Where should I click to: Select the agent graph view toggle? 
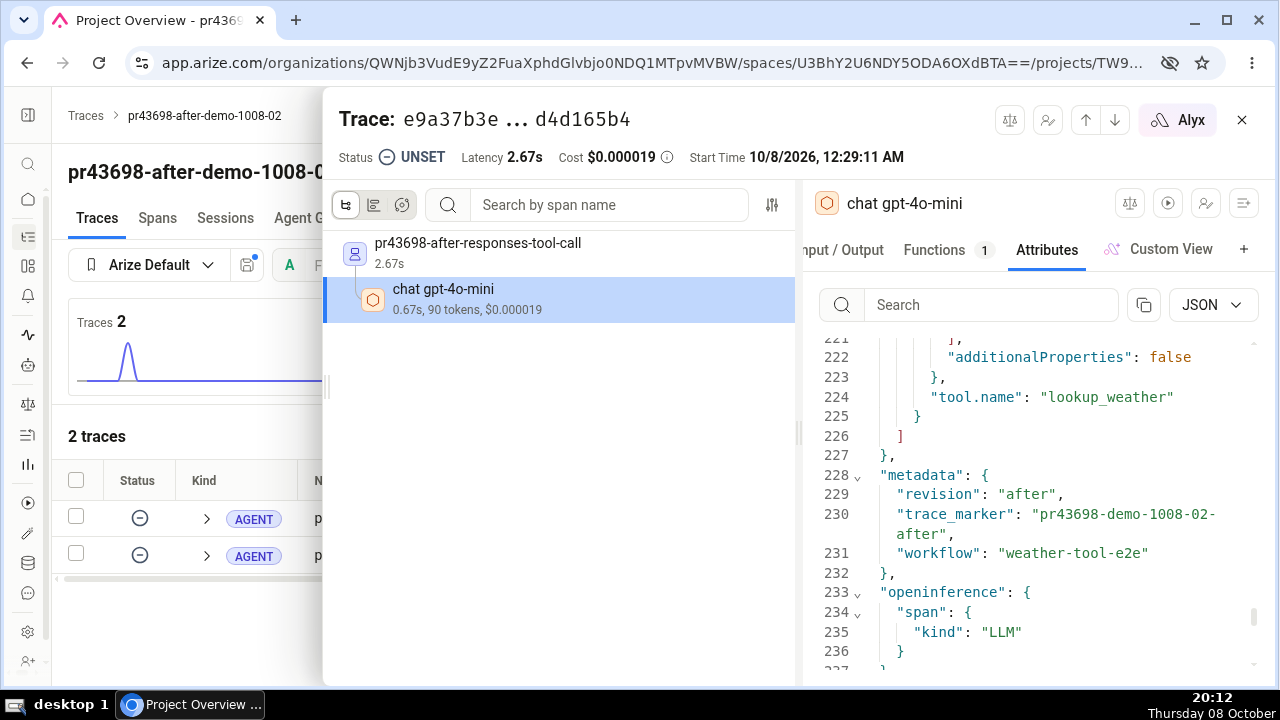coord(402,205)
